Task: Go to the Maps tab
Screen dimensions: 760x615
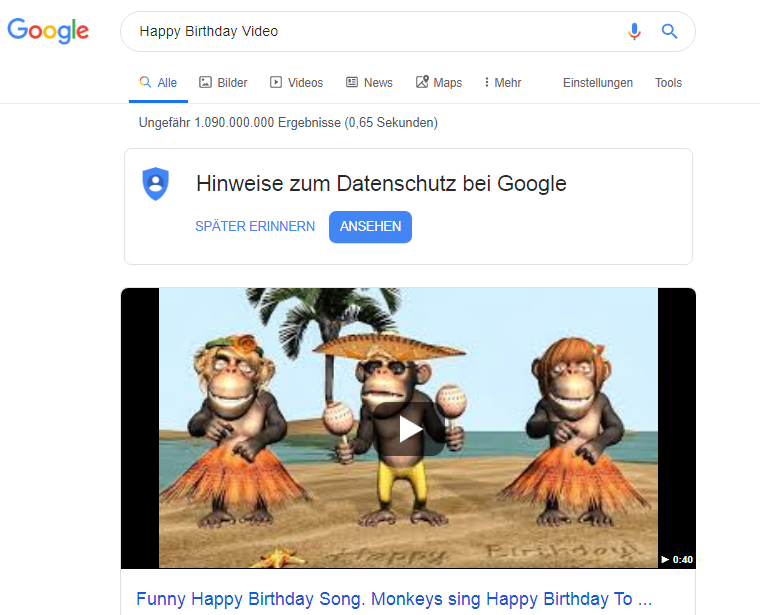Action: [x=439, y=83]
